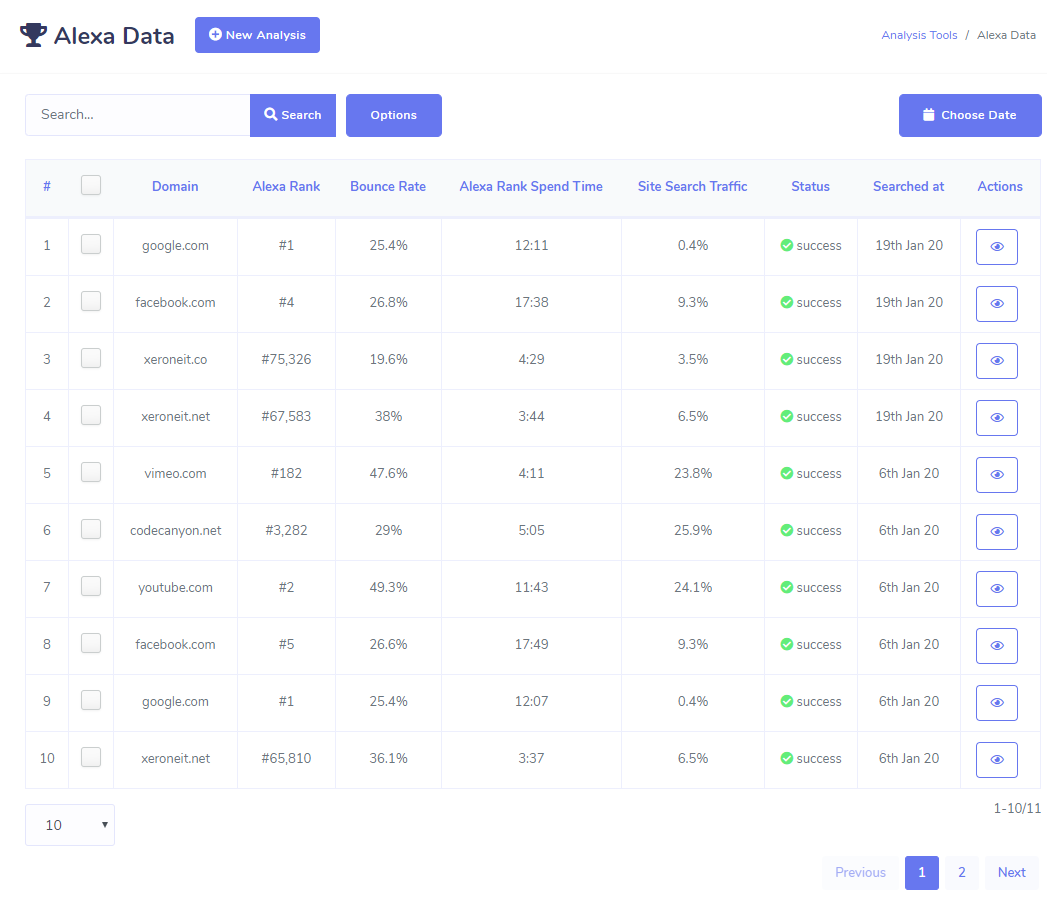
Task: Open details for row 10 xeroneit.net
Action: tap(996, 760)
